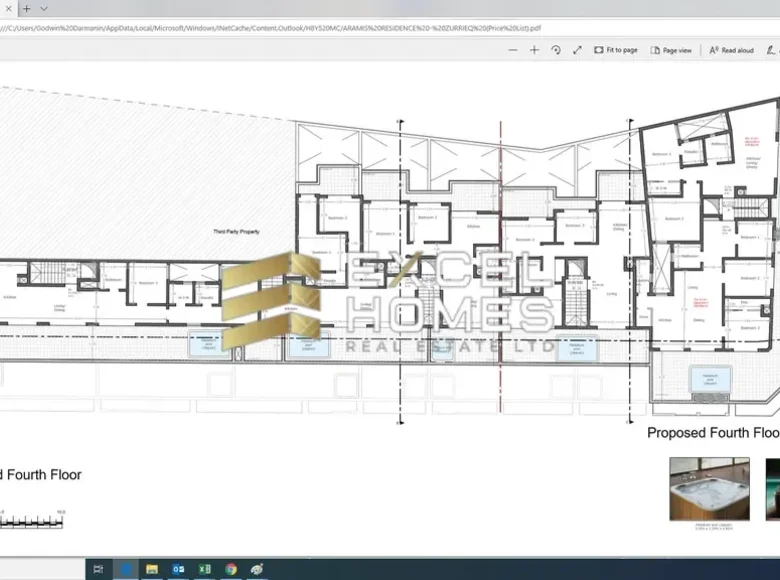Click Fit to page button
The width and height of the screenshot is (780, 580).
click(x=615, y=50)
